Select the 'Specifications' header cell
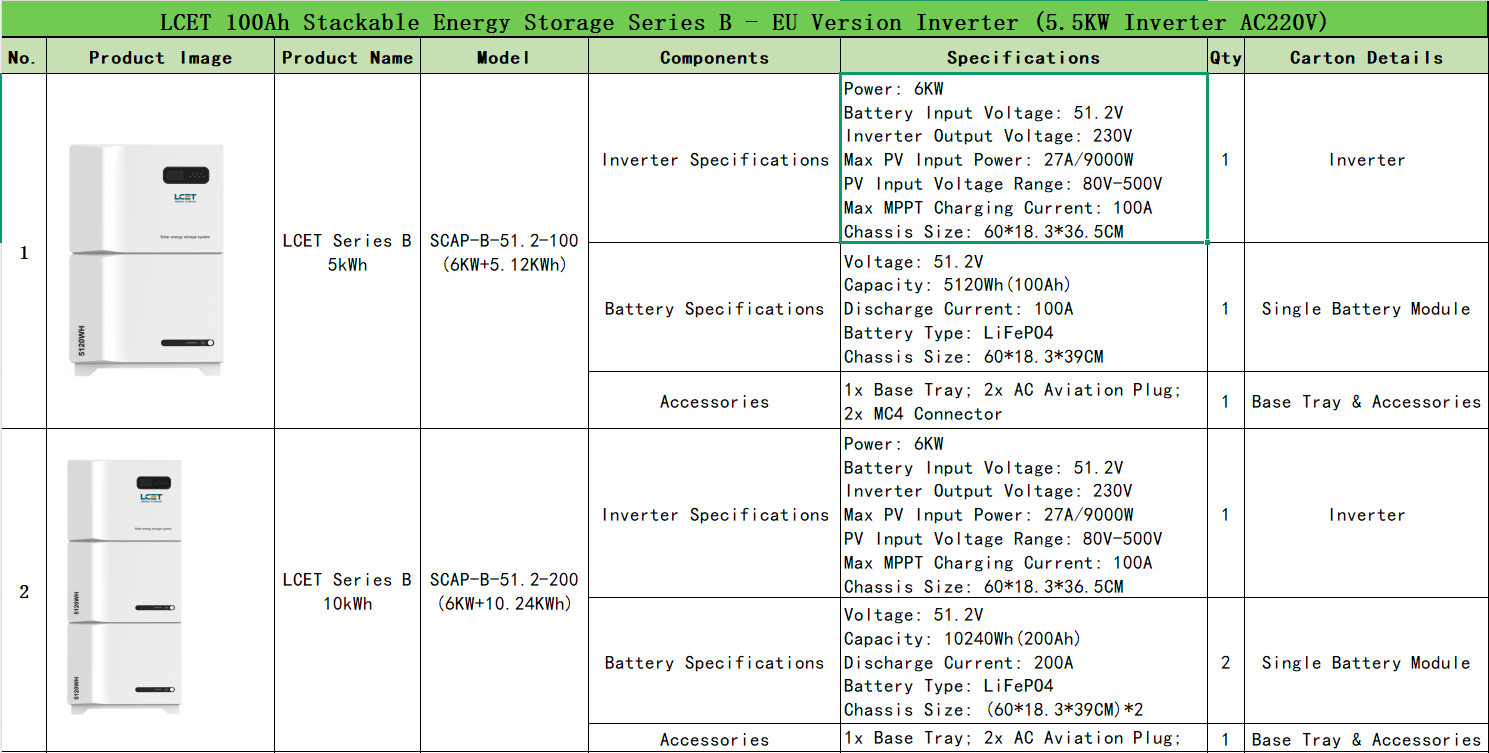The width and height of the screenshot is (1489, 753). [1023, 58]
